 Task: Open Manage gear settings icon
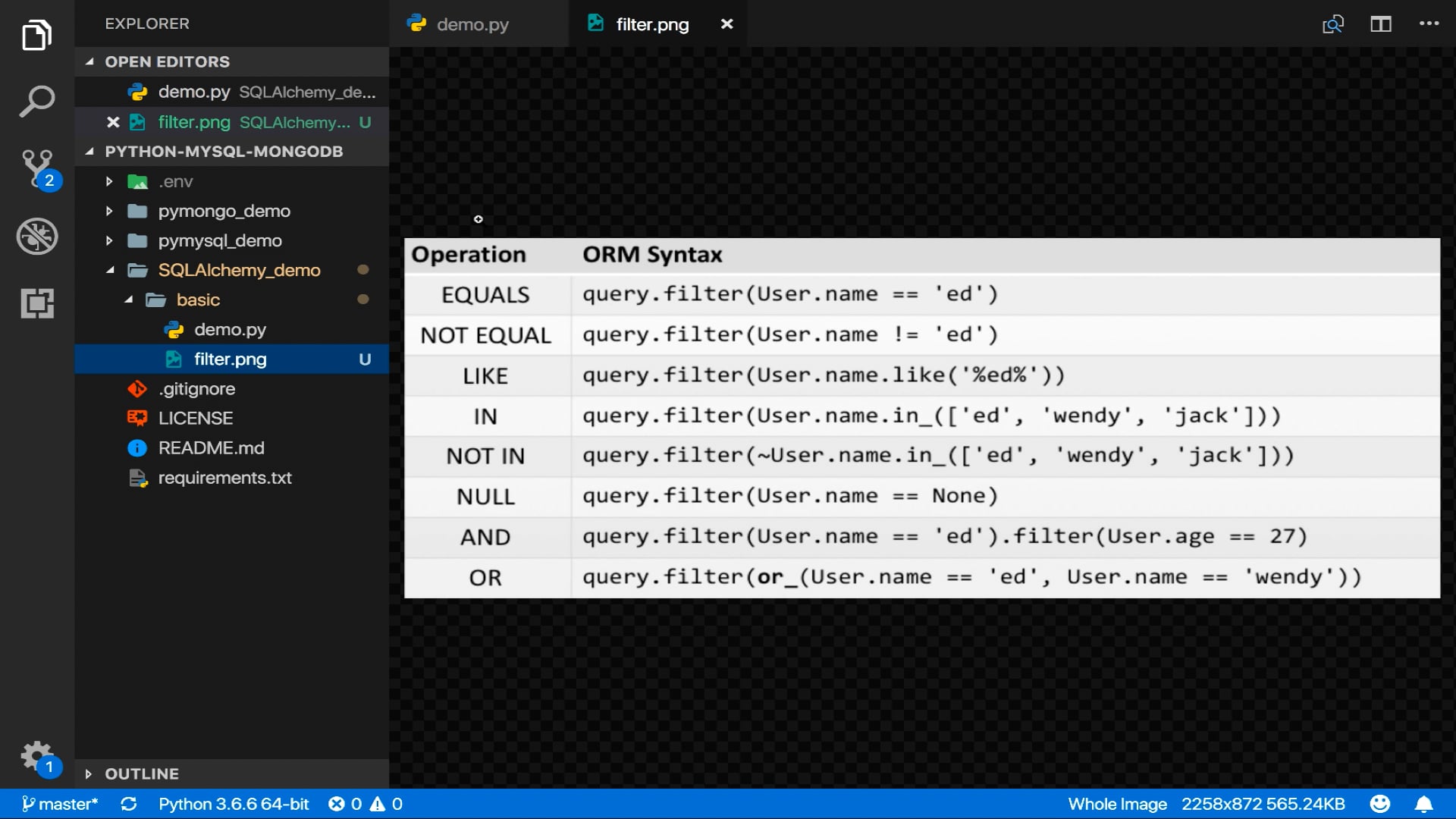[x=36, y=755]
